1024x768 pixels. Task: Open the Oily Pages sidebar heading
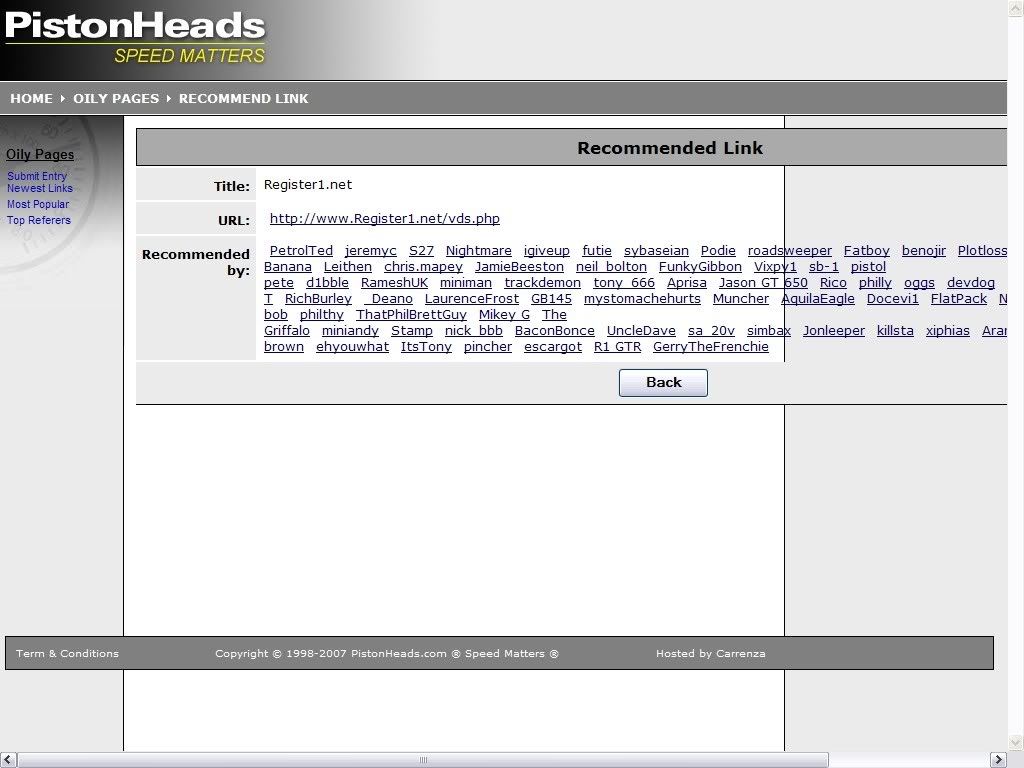point(40,155)
